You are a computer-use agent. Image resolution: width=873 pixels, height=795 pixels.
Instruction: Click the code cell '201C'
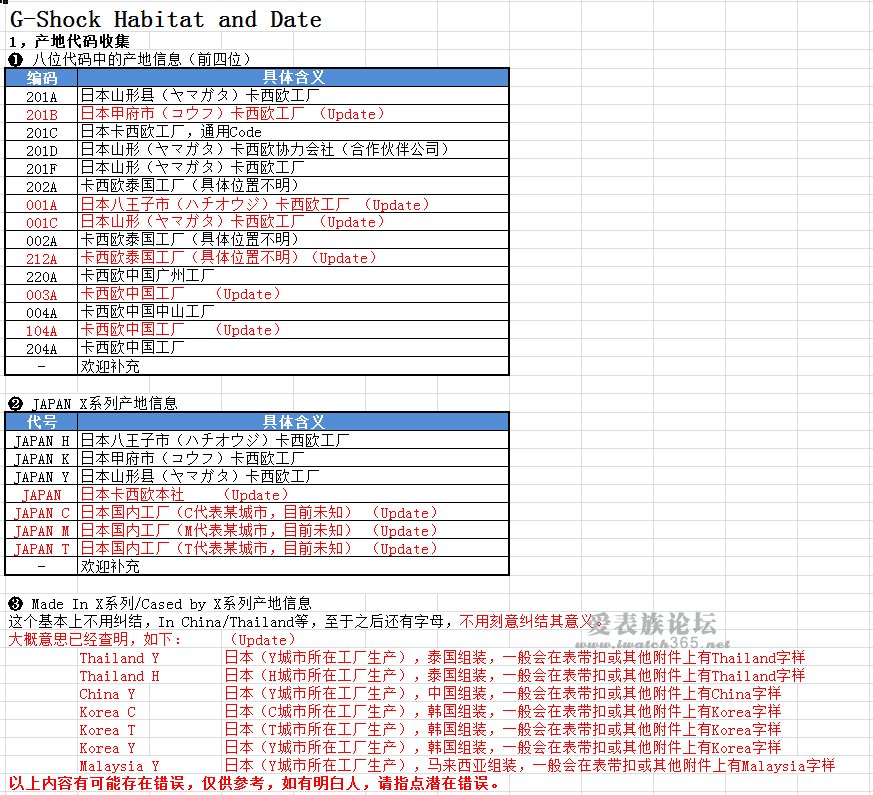[x=41, y=132]
